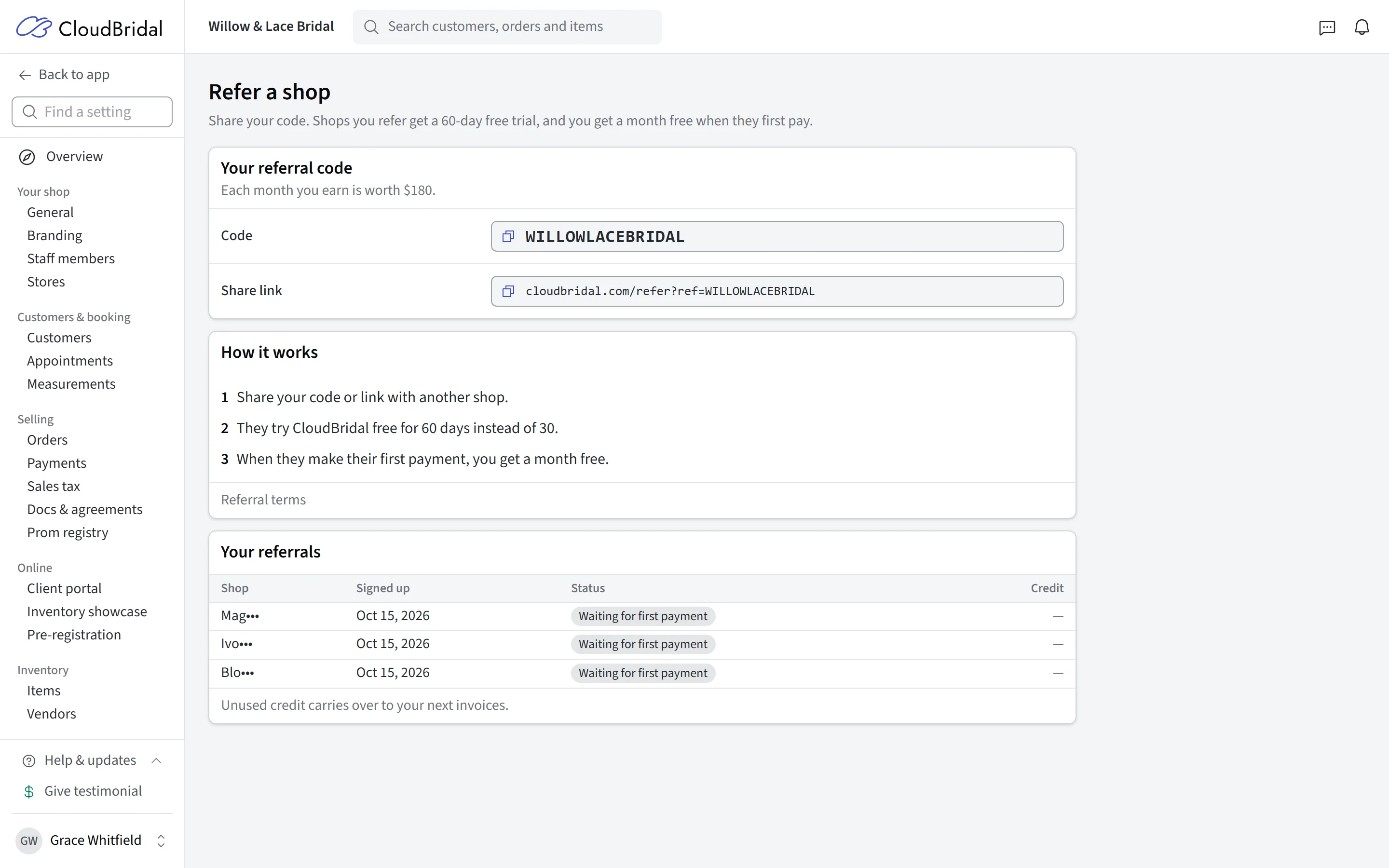This screenshot has height=868, width=1389.
Task: Copy the WILLOWLACEBRIDAL code icon
Action: pyautogui.click(x=508, y=236)
